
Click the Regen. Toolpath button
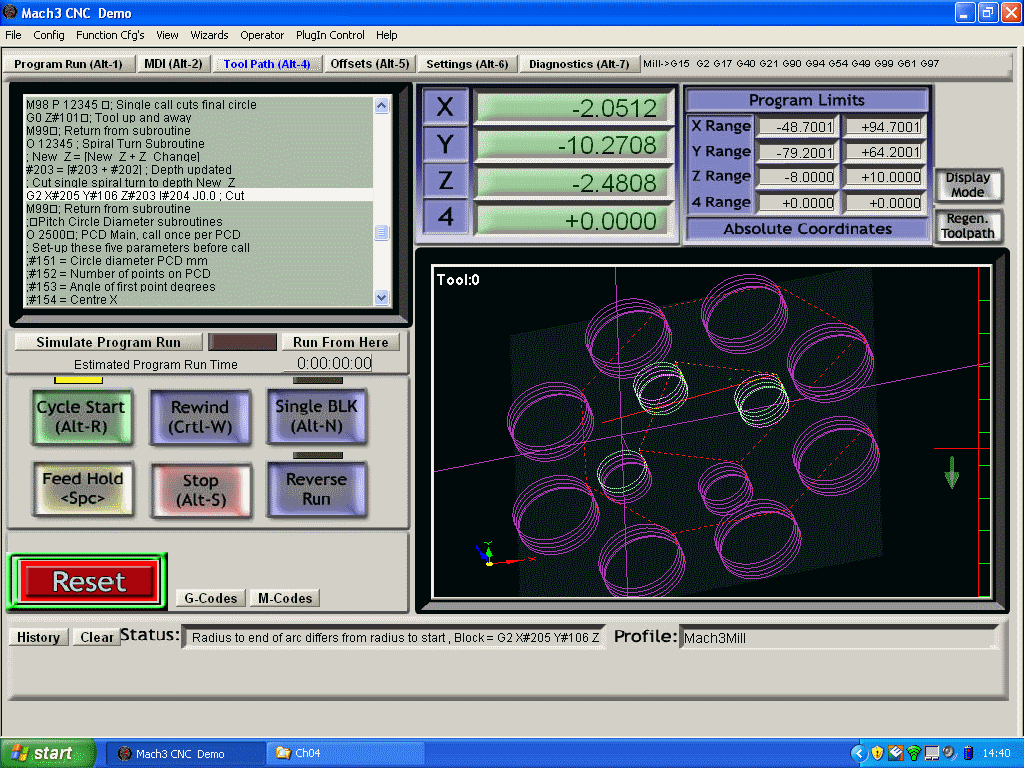968,226
